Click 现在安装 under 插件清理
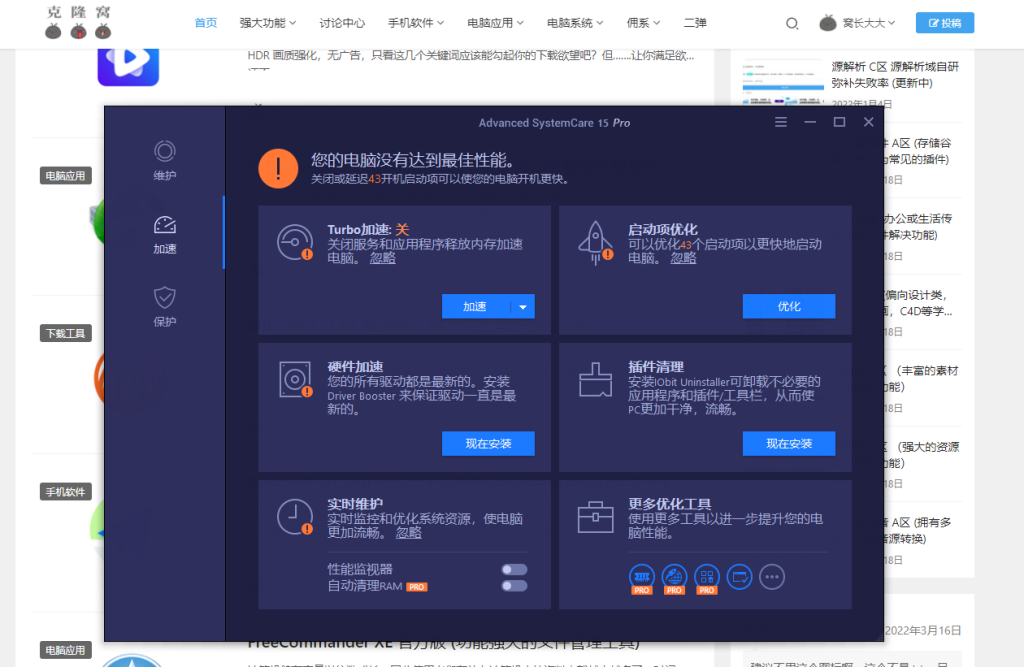 (x=789, y=444)
